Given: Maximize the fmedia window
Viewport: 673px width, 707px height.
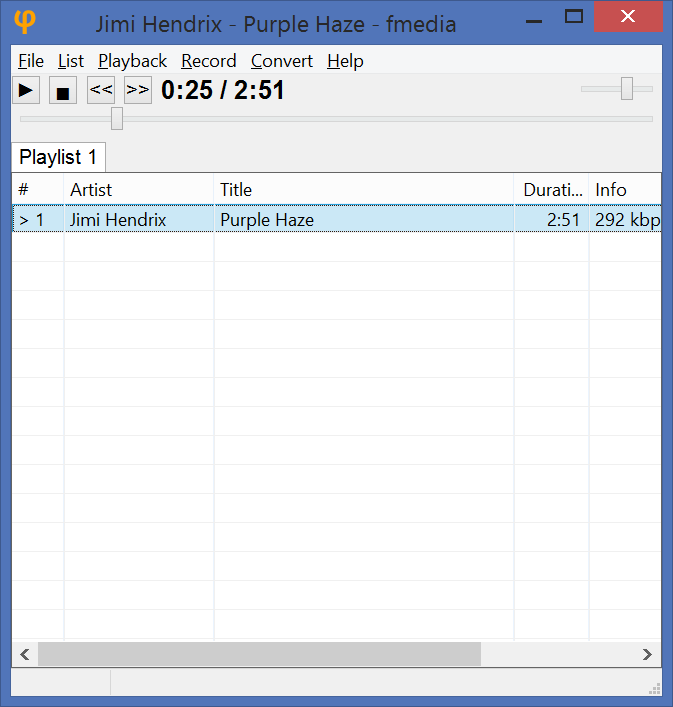Looking at the screenshot, I should pyautogui.click(x=574, y=17).
